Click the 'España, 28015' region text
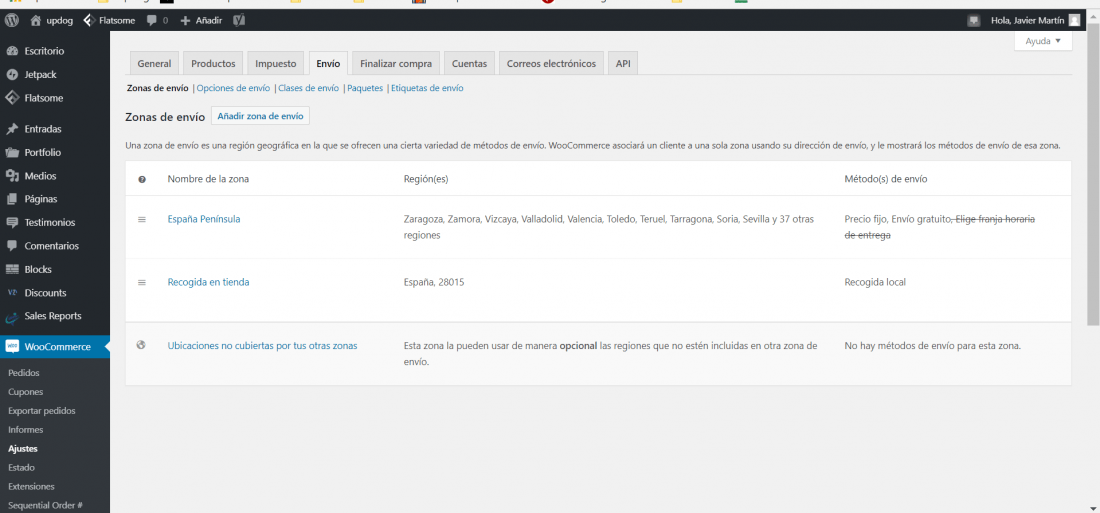 434,282
